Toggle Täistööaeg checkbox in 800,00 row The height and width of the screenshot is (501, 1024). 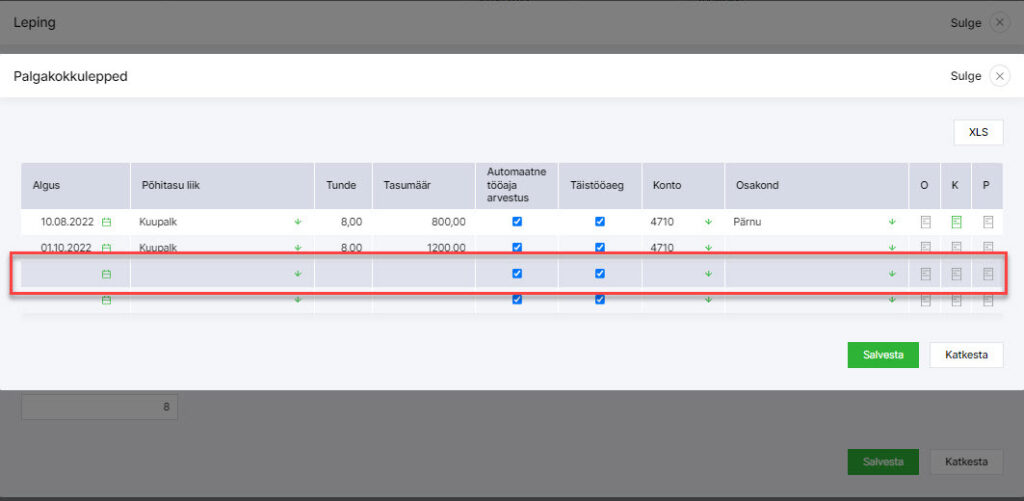tap(600, 222)
